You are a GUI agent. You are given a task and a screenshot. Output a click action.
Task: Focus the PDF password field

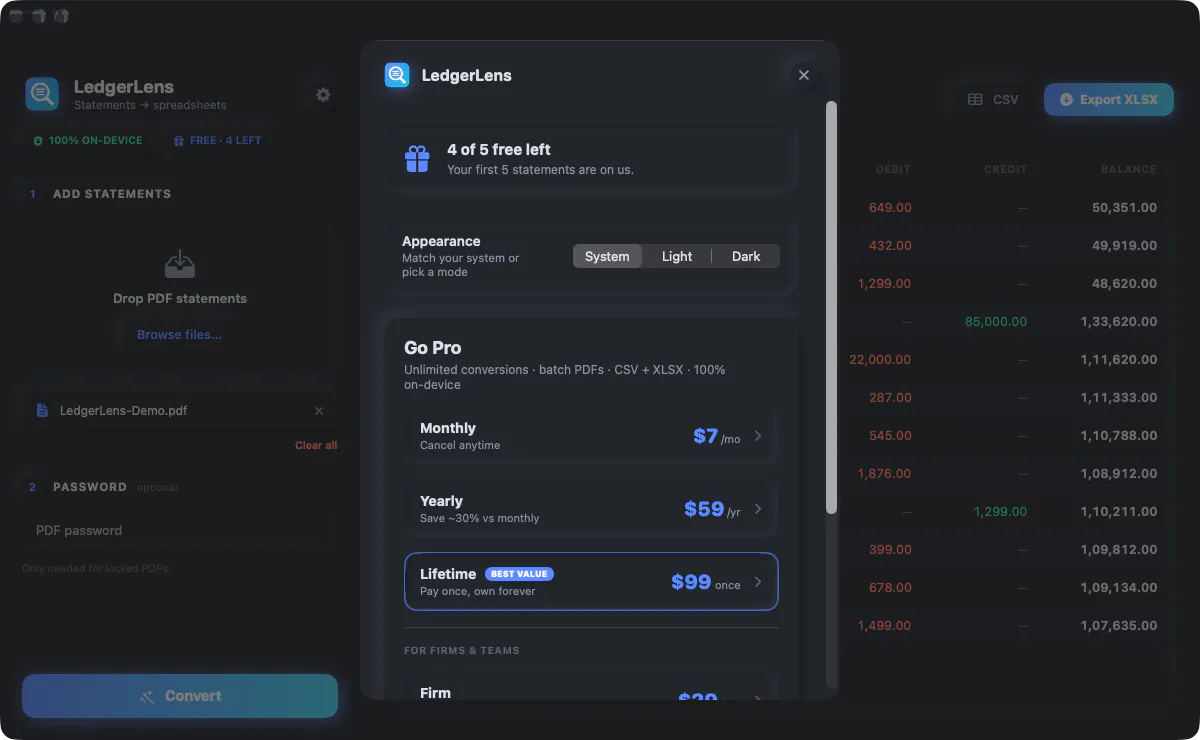click(180, 530)
